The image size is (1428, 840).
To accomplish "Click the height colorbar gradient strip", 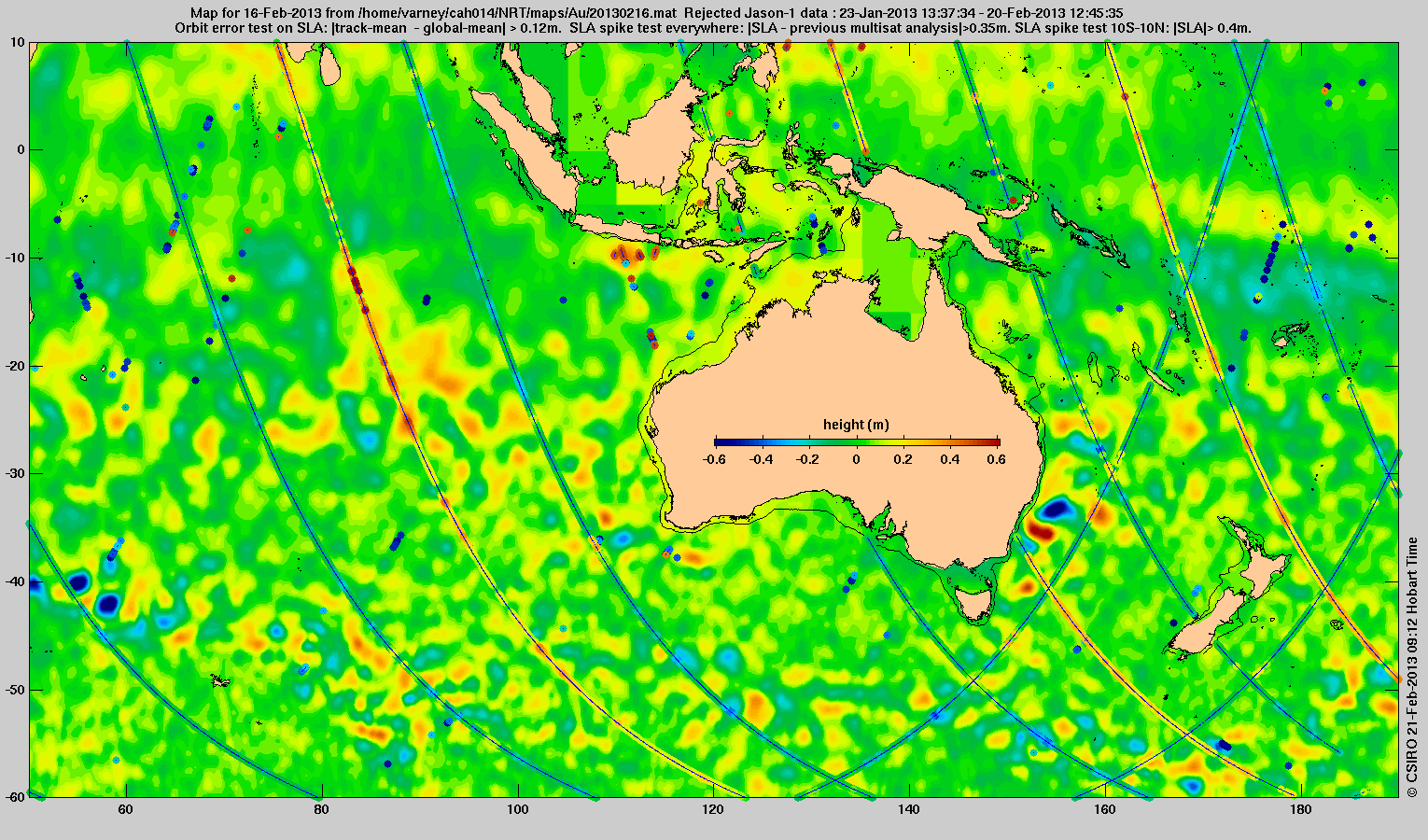I will (x=857, y=442).
